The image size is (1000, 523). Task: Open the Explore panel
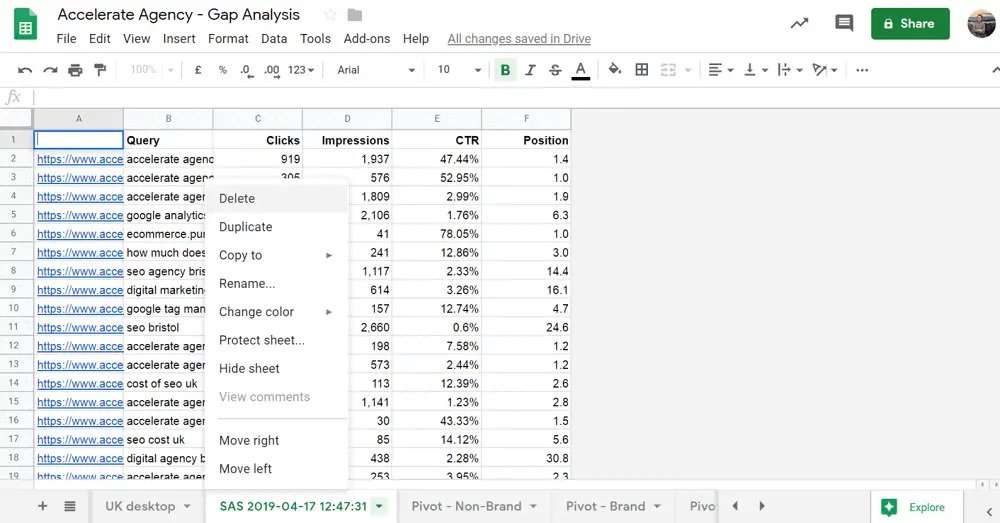coord(916,507)
